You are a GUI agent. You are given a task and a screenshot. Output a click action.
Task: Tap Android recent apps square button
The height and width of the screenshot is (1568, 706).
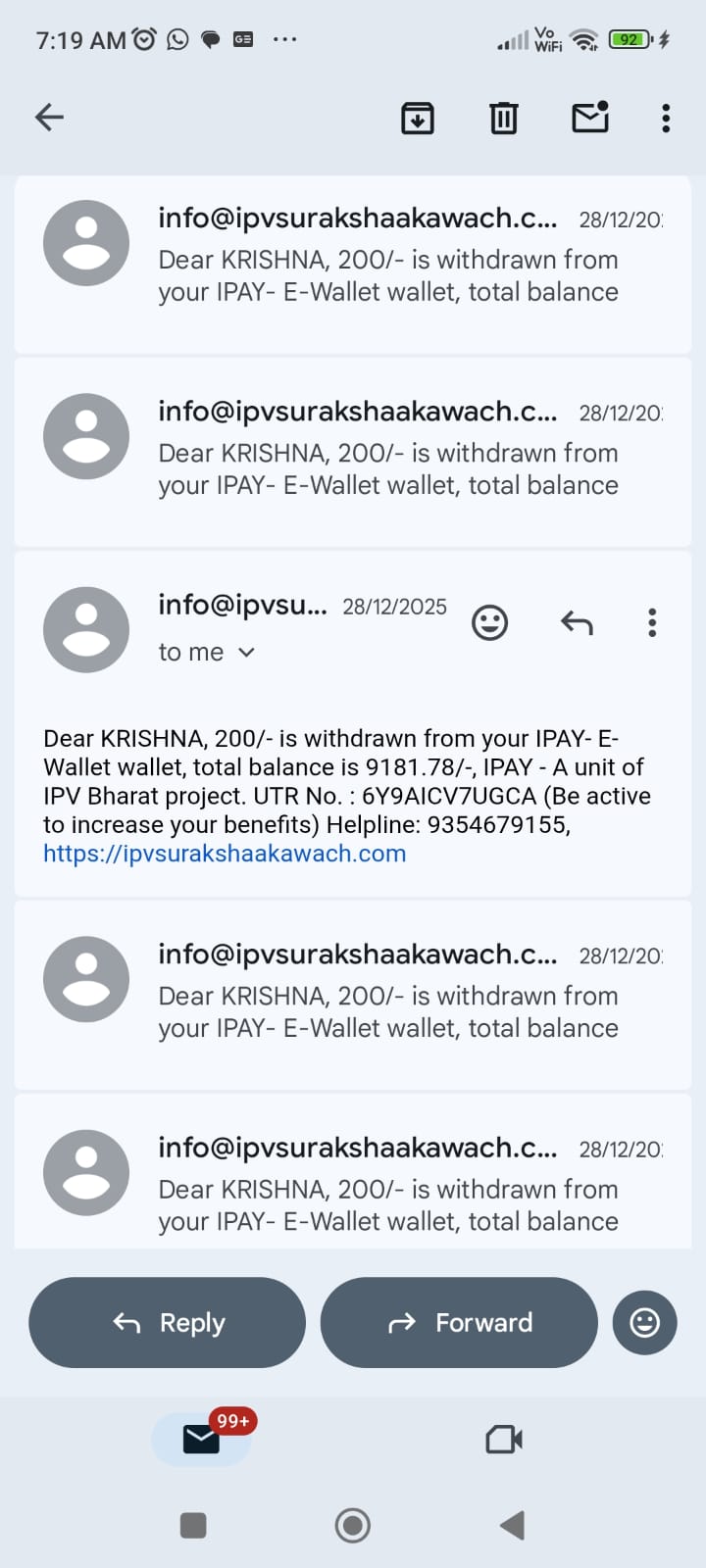click(193, 1525)
